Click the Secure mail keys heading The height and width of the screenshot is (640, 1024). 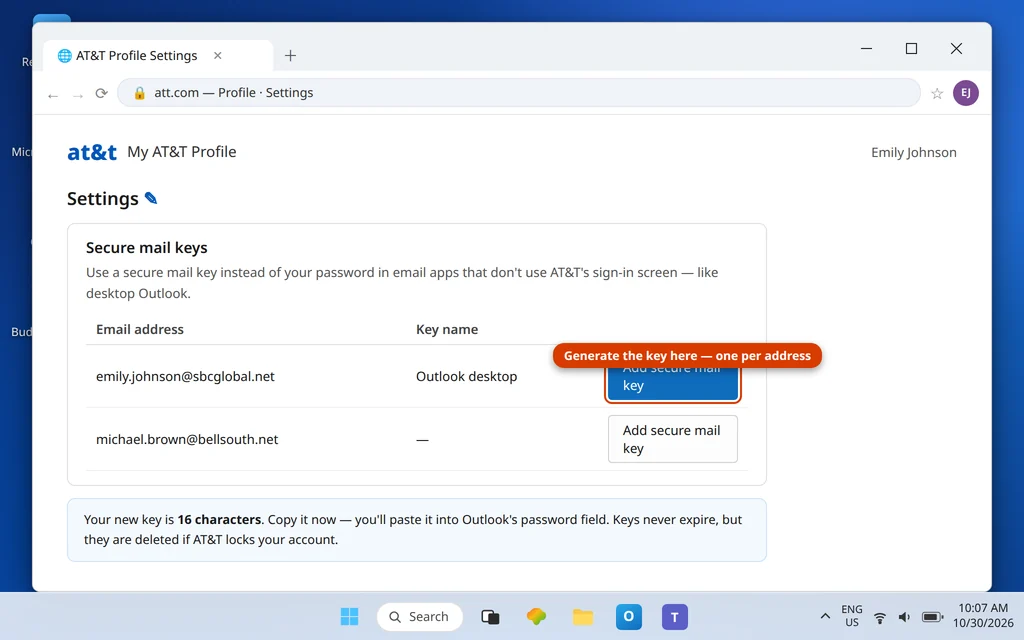(147, 248)
